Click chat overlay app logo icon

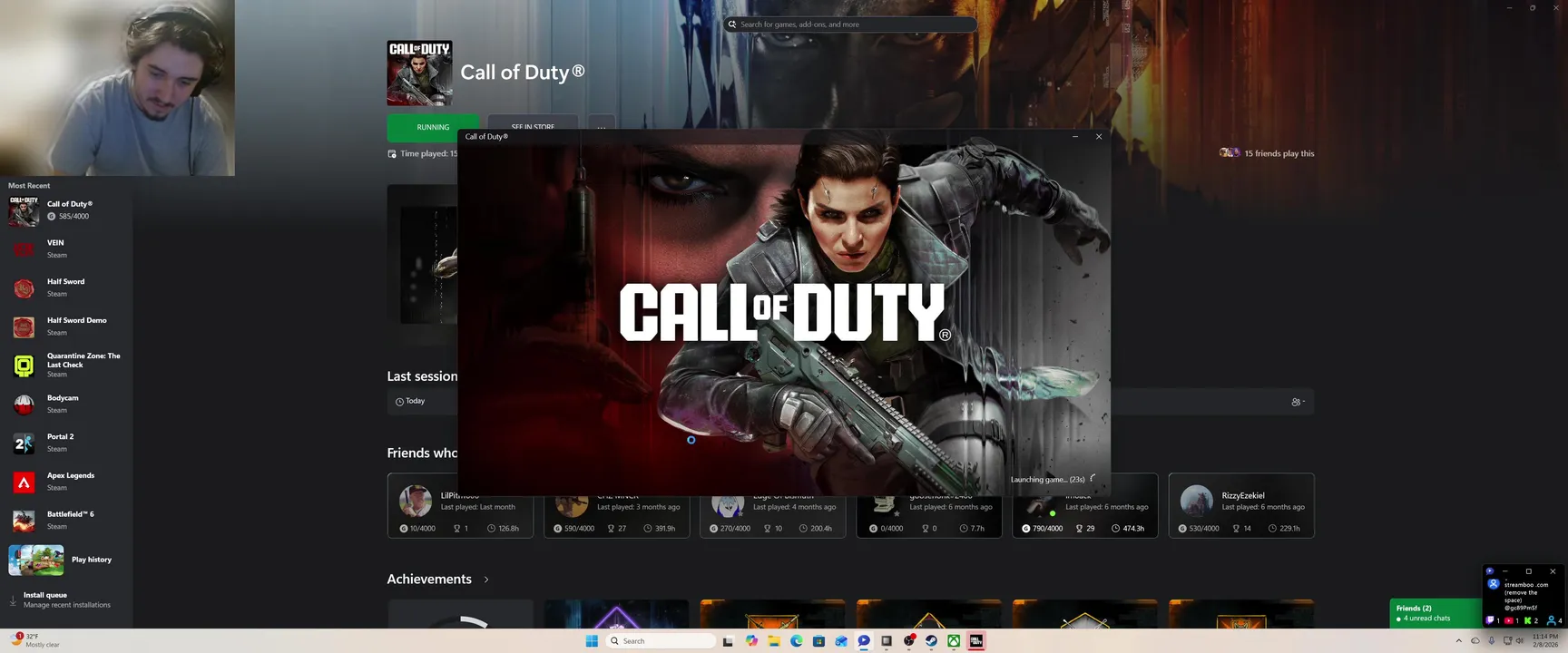(x=1489, y=571)
